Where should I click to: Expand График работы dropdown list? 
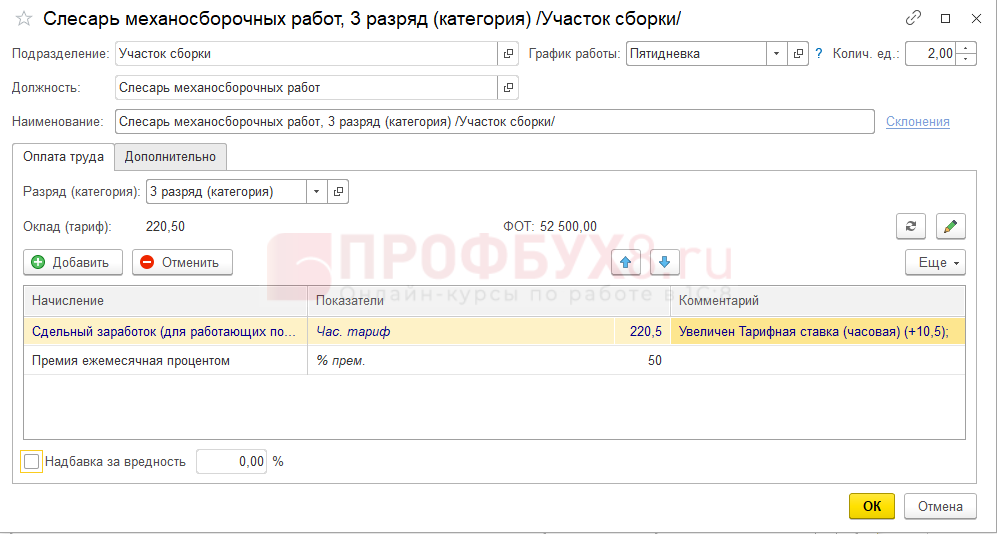(776, 54)
